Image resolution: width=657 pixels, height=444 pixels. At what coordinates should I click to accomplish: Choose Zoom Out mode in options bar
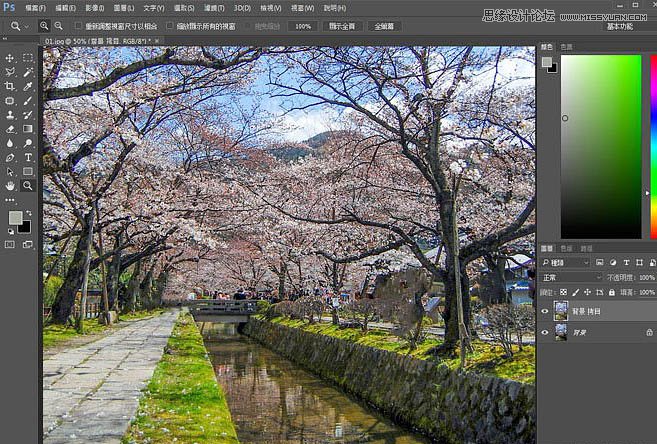pos(59,26)
